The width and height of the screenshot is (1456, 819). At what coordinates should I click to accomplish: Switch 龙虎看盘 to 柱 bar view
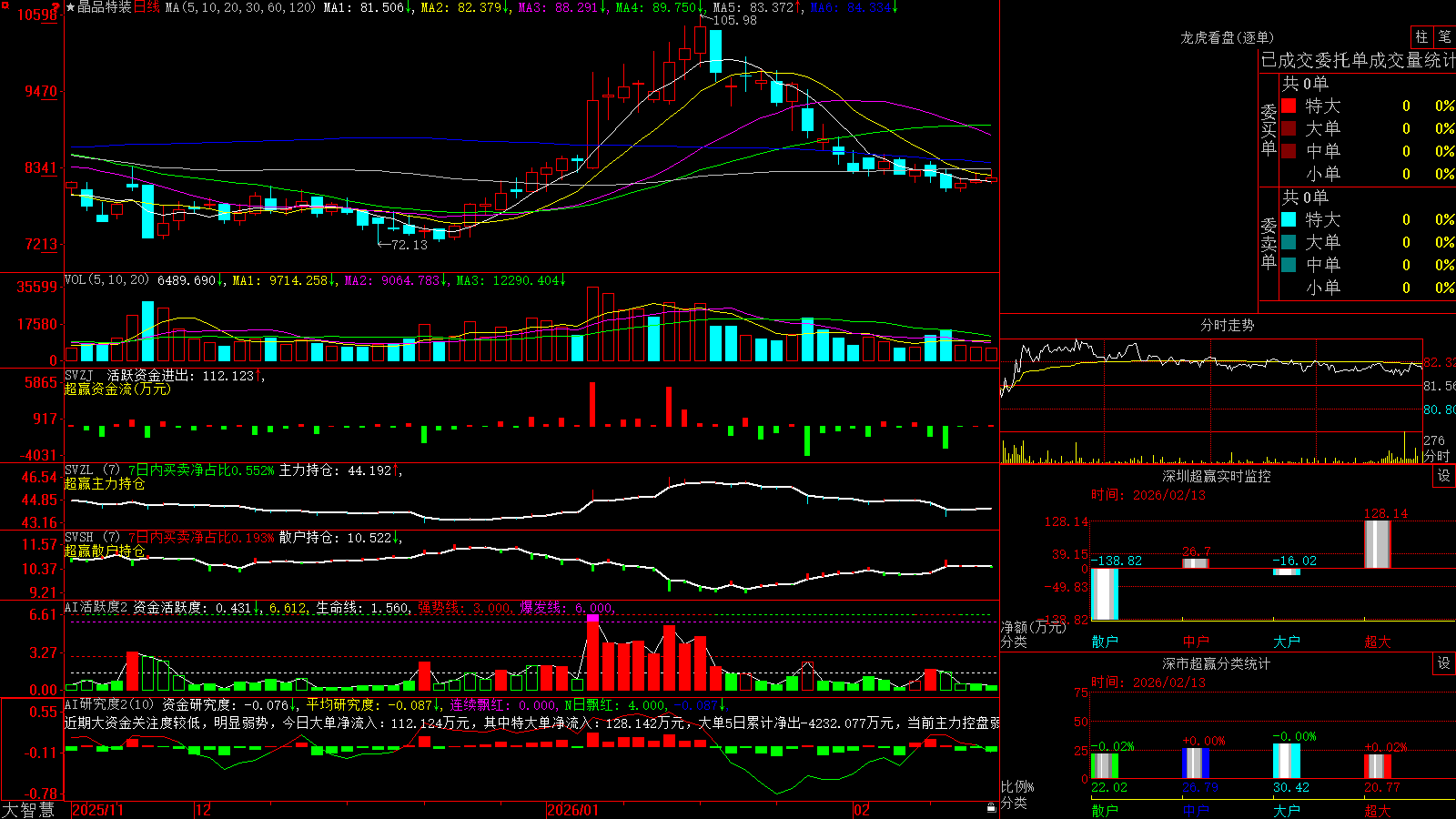pos(1421,36)
